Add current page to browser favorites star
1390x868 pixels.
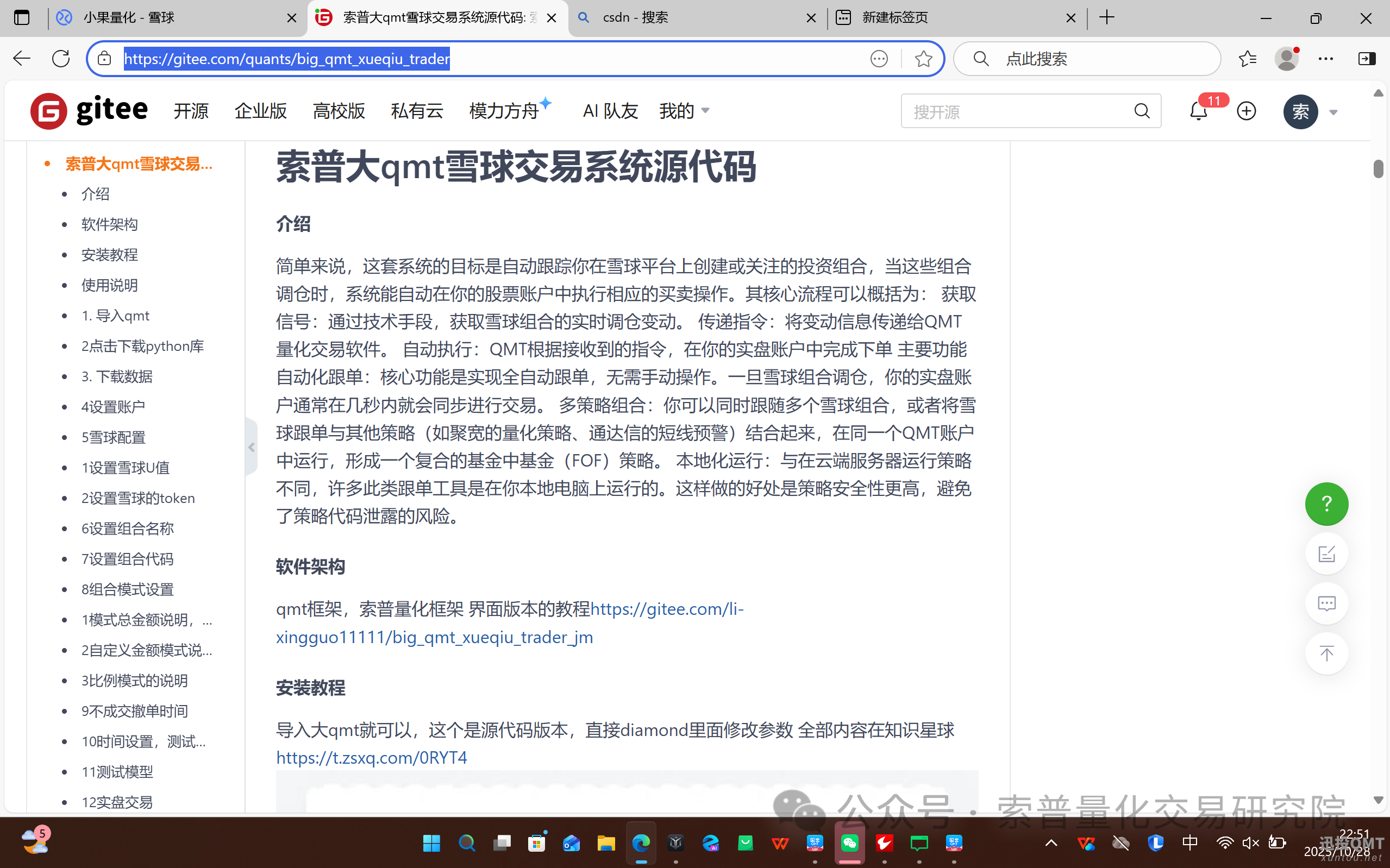click(923, 58)
